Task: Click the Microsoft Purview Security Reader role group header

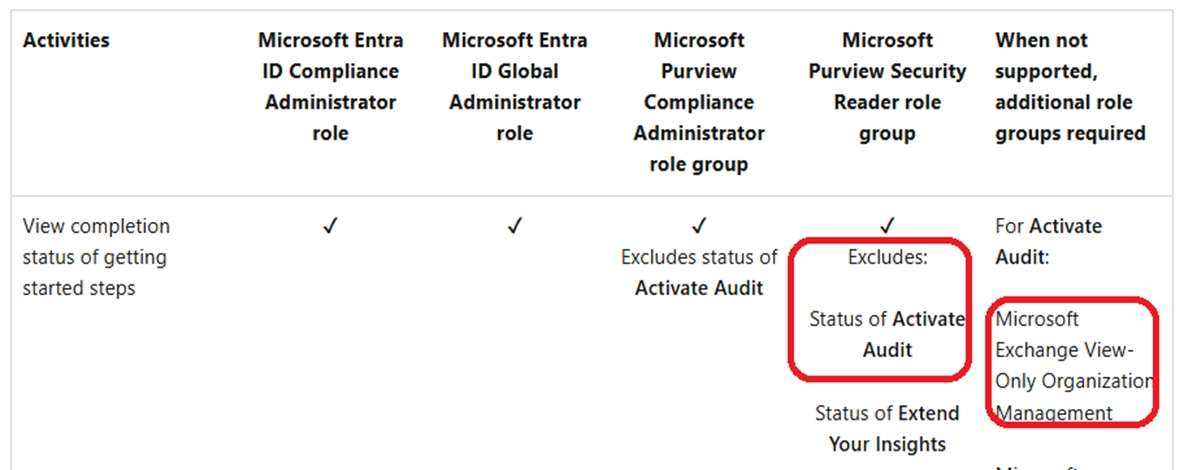Action: click(x=887, y=87)
